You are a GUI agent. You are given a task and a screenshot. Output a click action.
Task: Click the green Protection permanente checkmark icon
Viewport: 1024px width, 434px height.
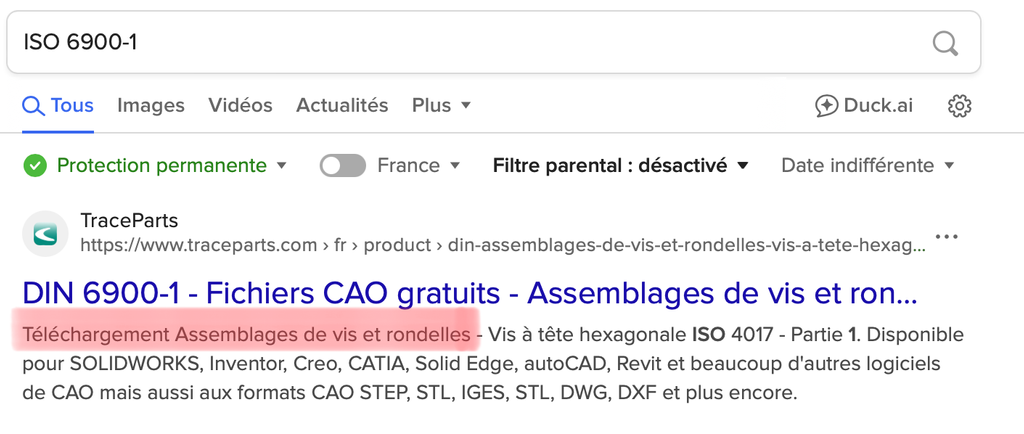coord(35,166)
